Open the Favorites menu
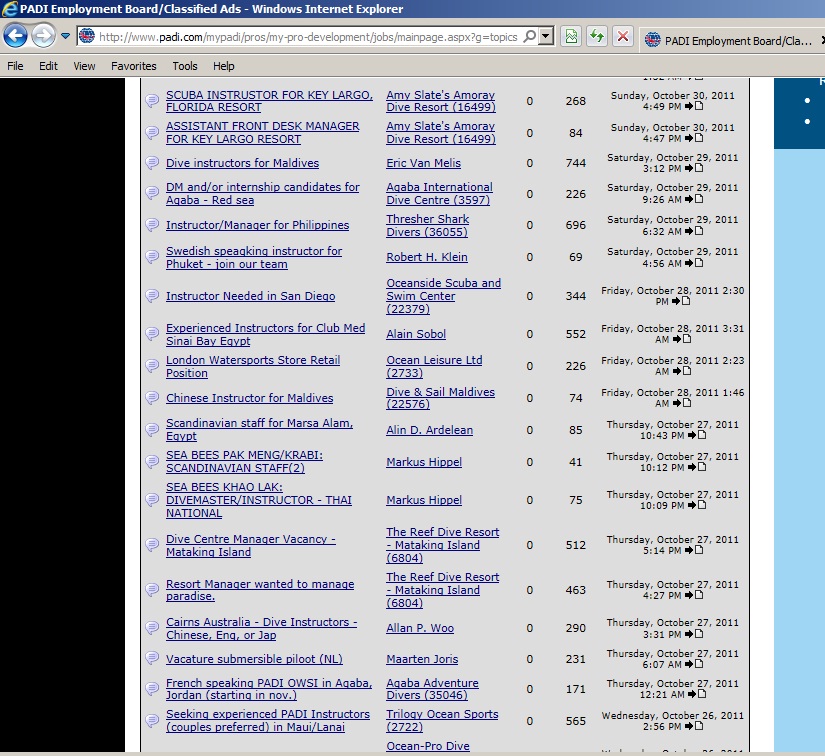 pyautogui.click(x=134, y=66)
